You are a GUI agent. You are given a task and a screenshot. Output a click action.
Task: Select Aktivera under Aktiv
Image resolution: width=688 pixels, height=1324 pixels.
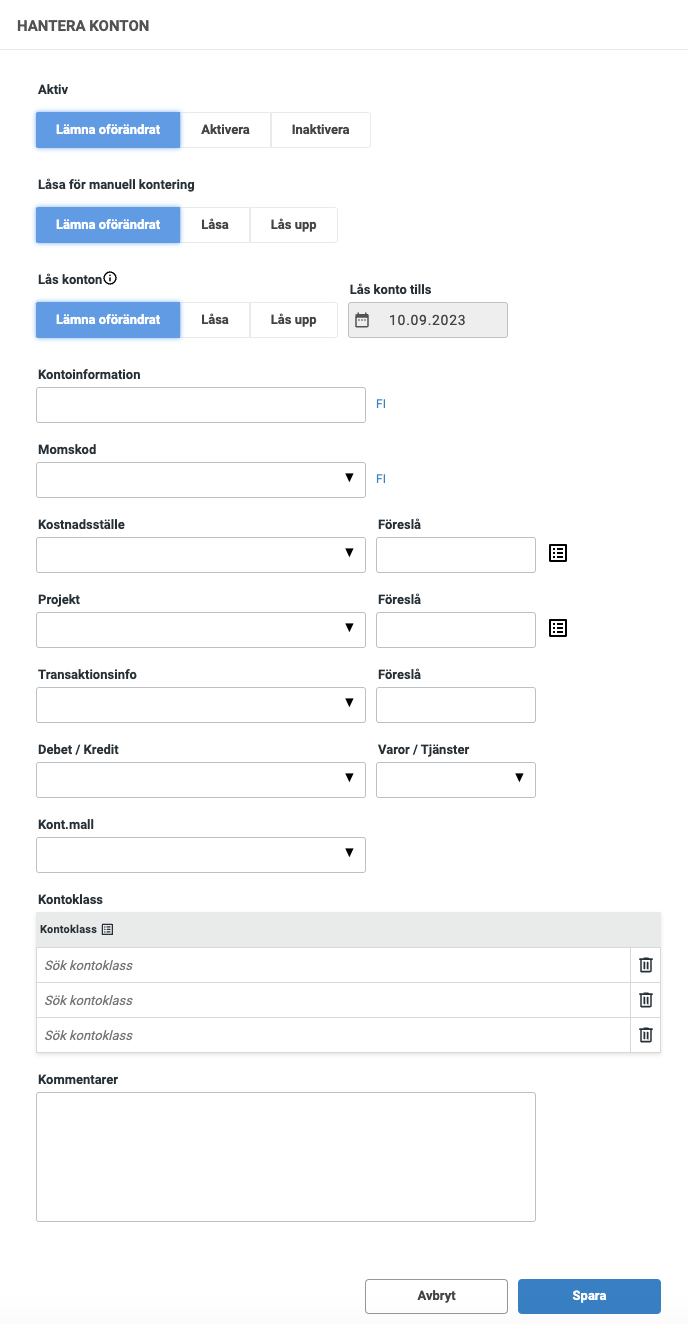coord(225,130)
